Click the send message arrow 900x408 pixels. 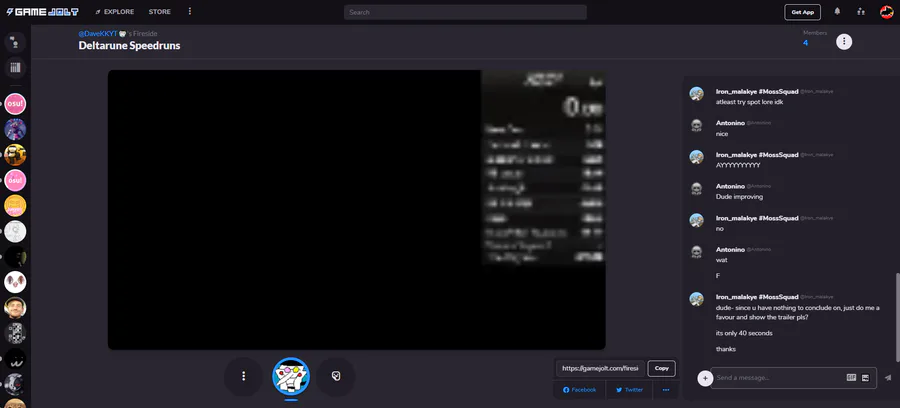tap(888, 378)
